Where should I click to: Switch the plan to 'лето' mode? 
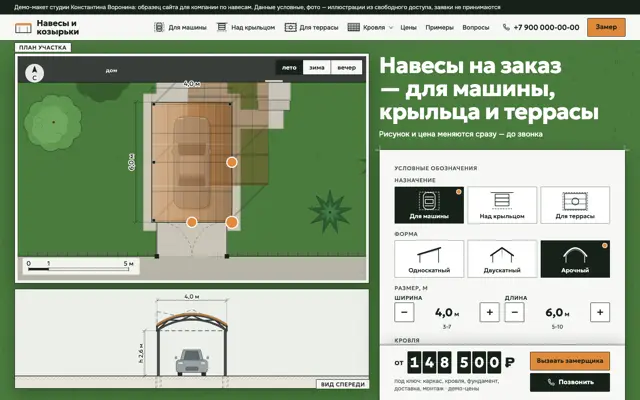pos(289,67)
